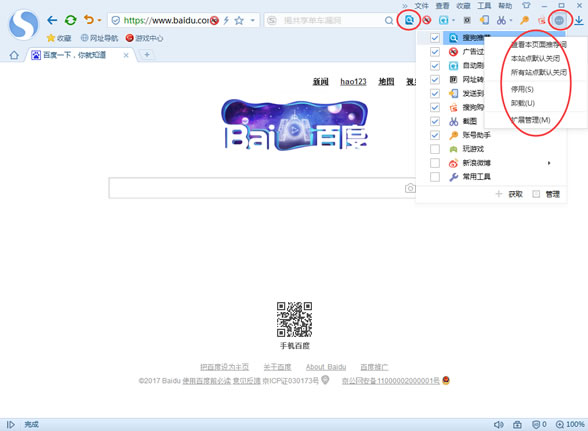The image size is (588, 431).
Task: Click the three-dots extensions menu button
Action: (x=559, y=20)
